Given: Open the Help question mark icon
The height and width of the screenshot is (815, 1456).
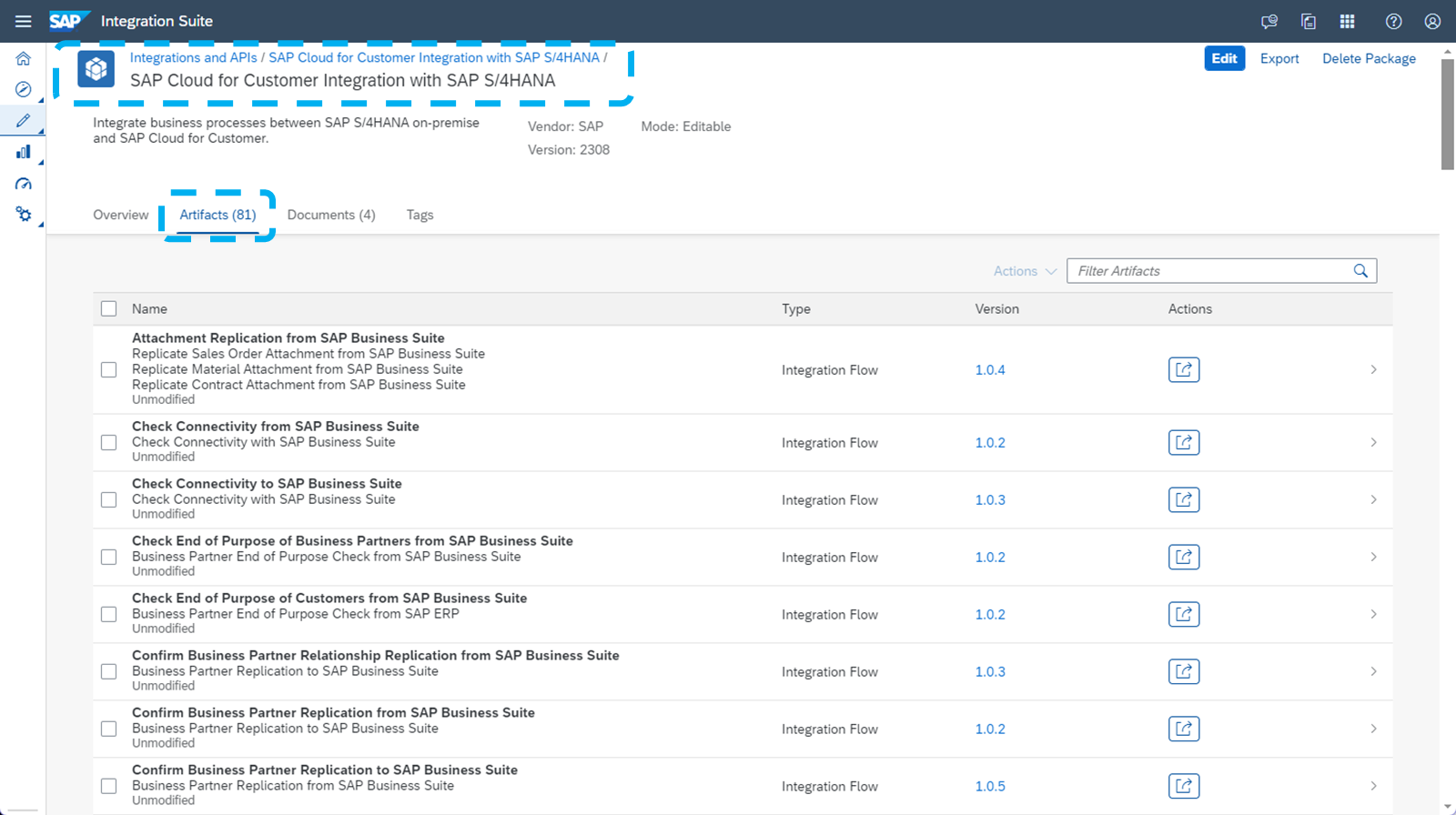Looking at the screenshot, I should 1394,21.
